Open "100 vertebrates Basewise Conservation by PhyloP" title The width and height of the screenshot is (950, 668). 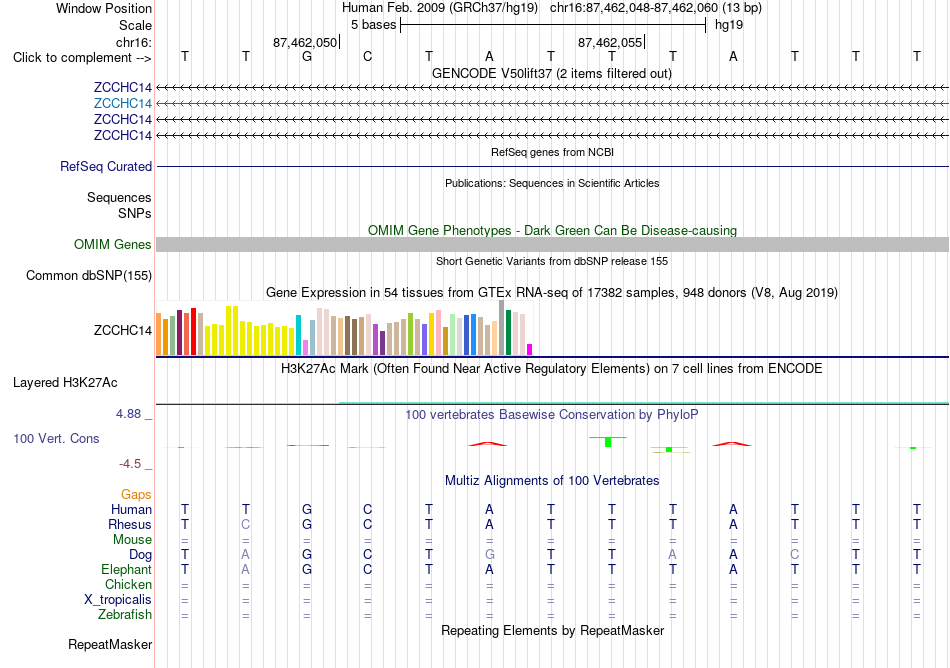(551, 415)
